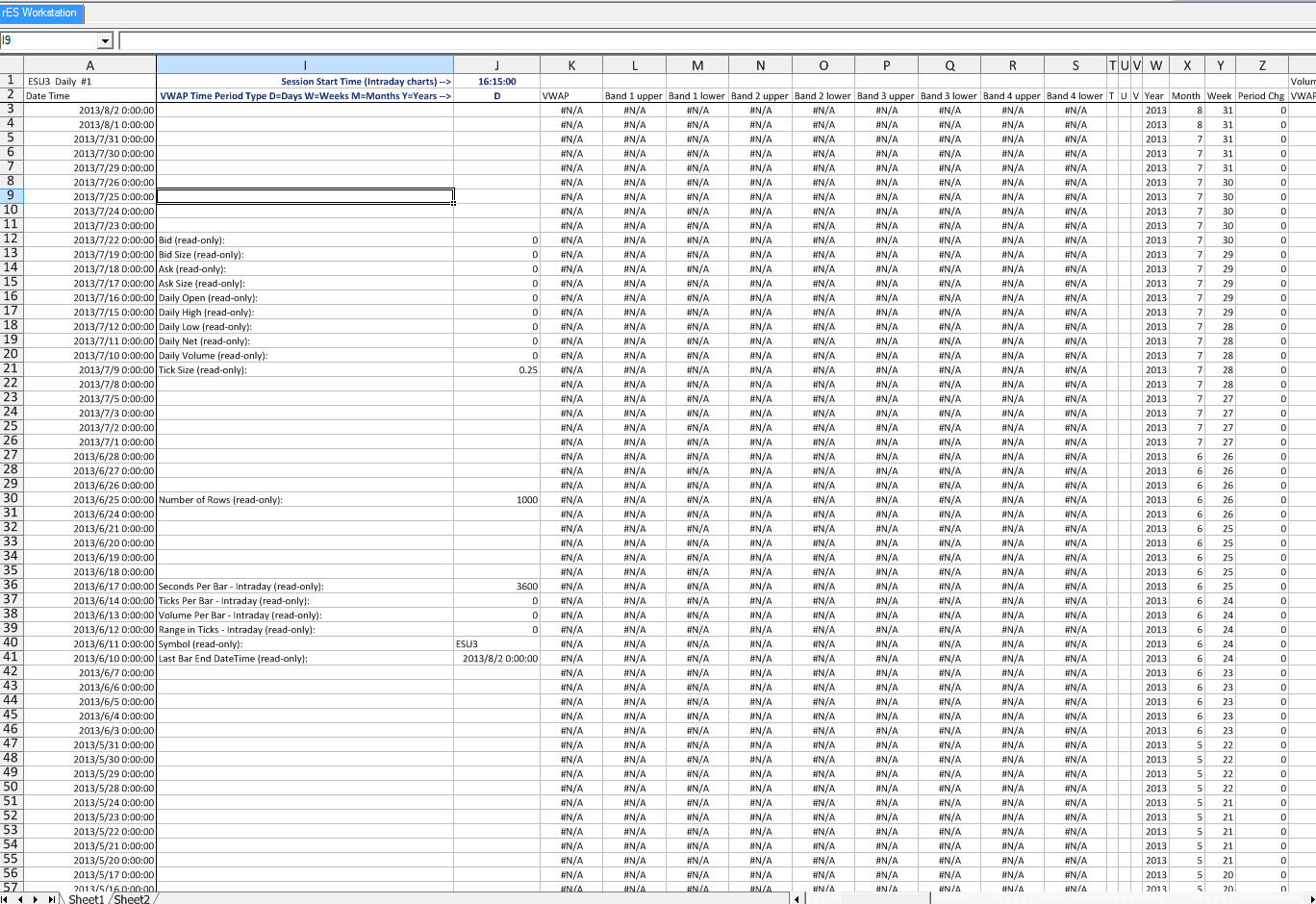
Task: Click inside the Name Box showing I9
Action: (49, 40)
